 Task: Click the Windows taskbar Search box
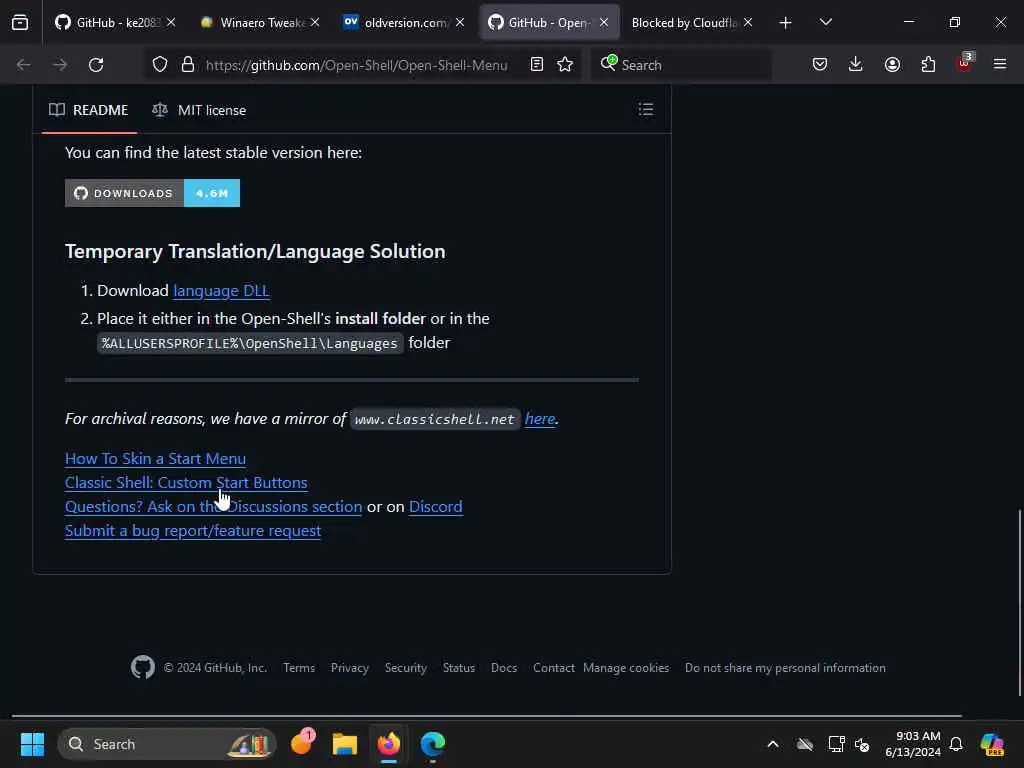pyautogui.click(x=167, y=744)
